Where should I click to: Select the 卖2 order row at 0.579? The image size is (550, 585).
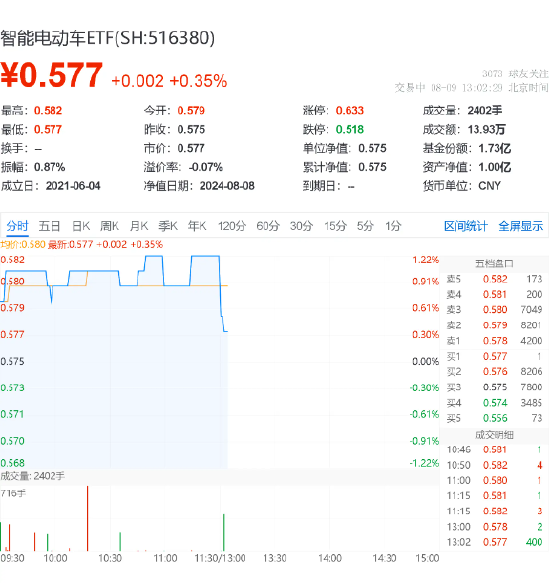click(494, 325)
